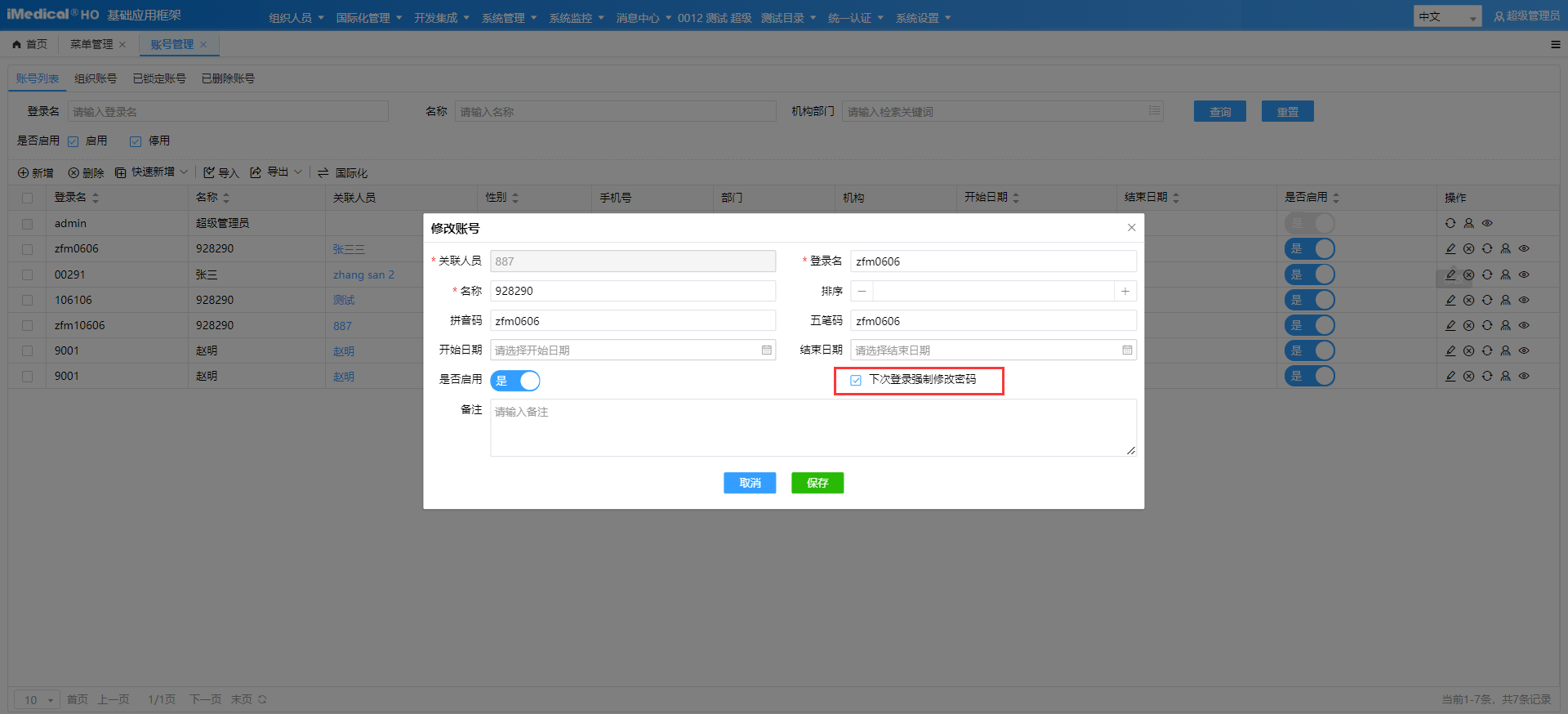Click the list icon in 机构部门 search field
The width and height of the screenshot is (1568, 714).
tap(1154, 110)
